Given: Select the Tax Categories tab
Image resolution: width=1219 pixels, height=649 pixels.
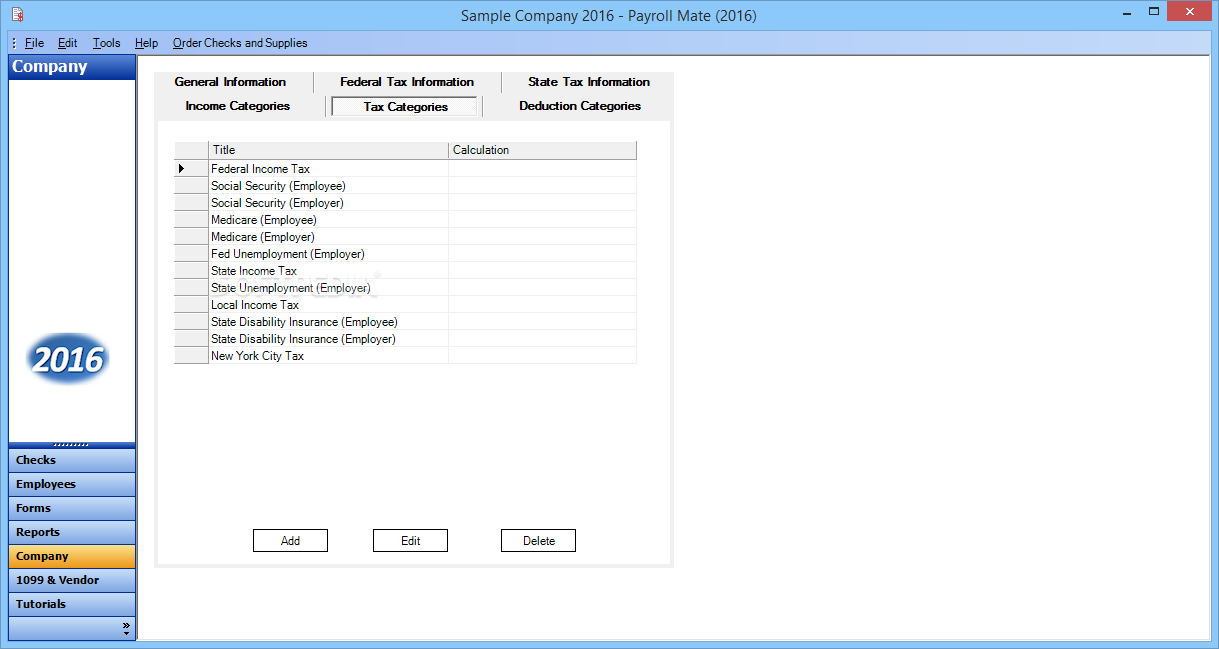Looking at the screenshot, I should tap(406, 107).
